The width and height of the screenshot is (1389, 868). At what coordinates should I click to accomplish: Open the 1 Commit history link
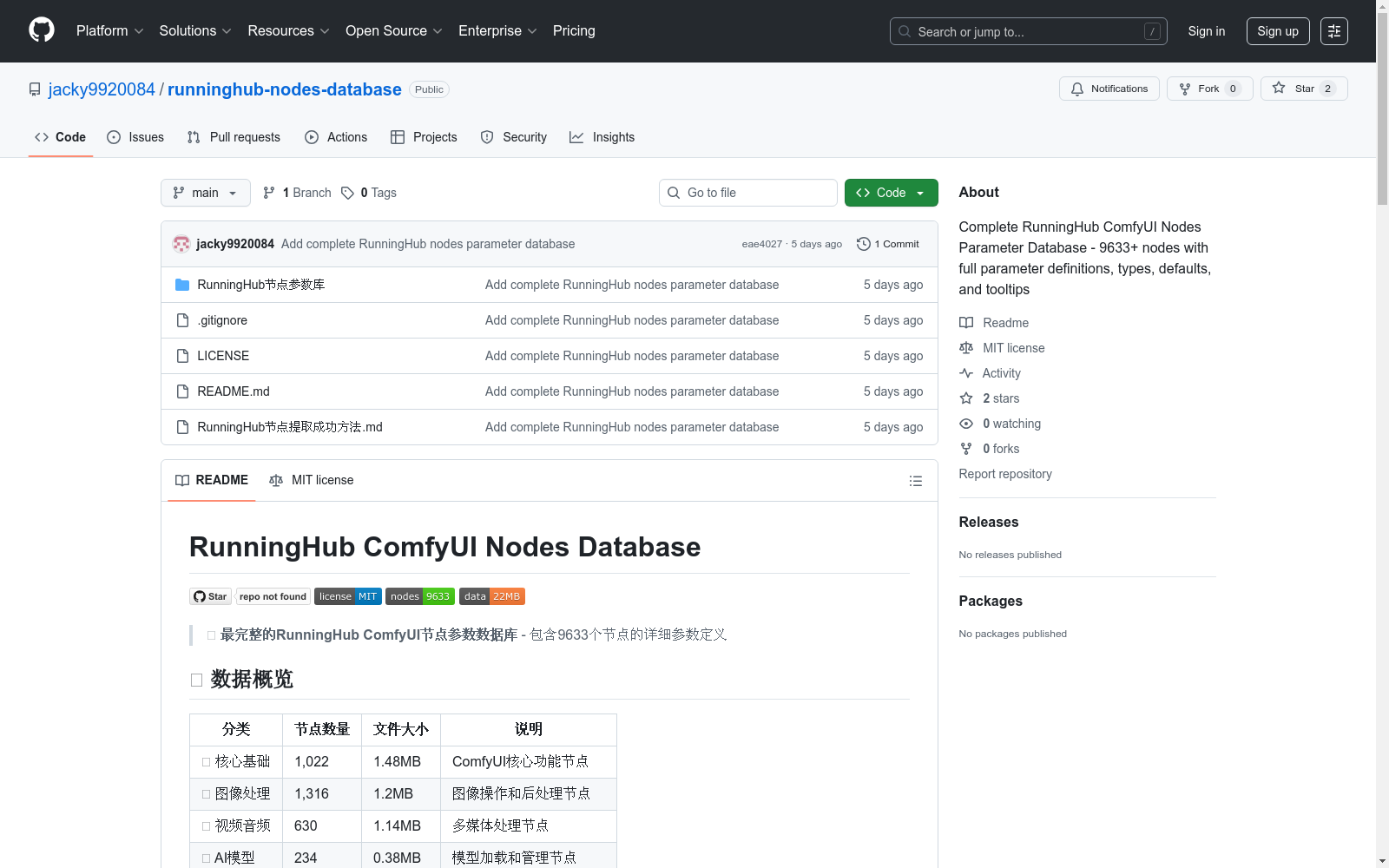point(887,244)
